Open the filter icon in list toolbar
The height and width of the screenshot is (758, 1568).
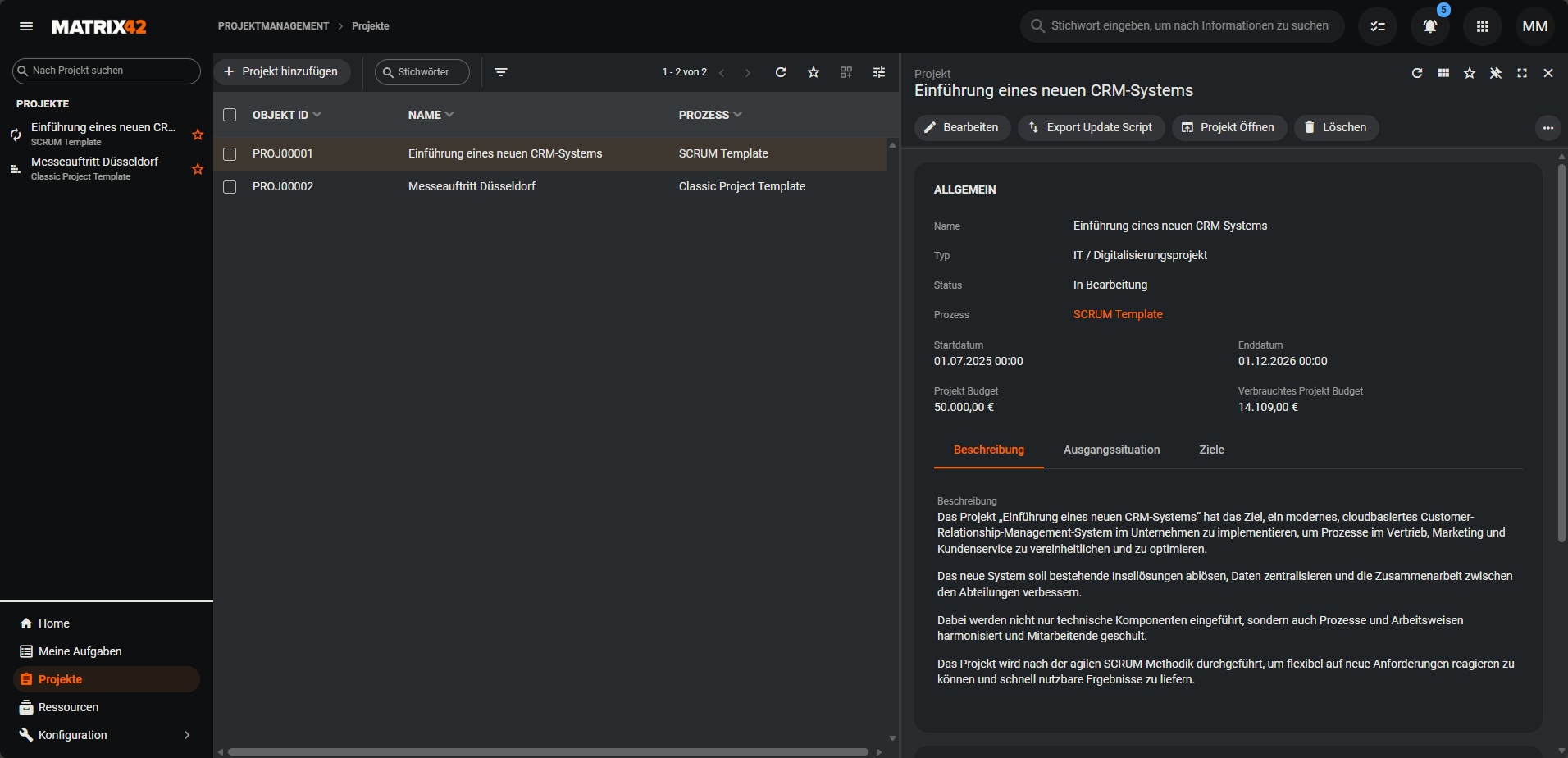(x=501, y=72)
